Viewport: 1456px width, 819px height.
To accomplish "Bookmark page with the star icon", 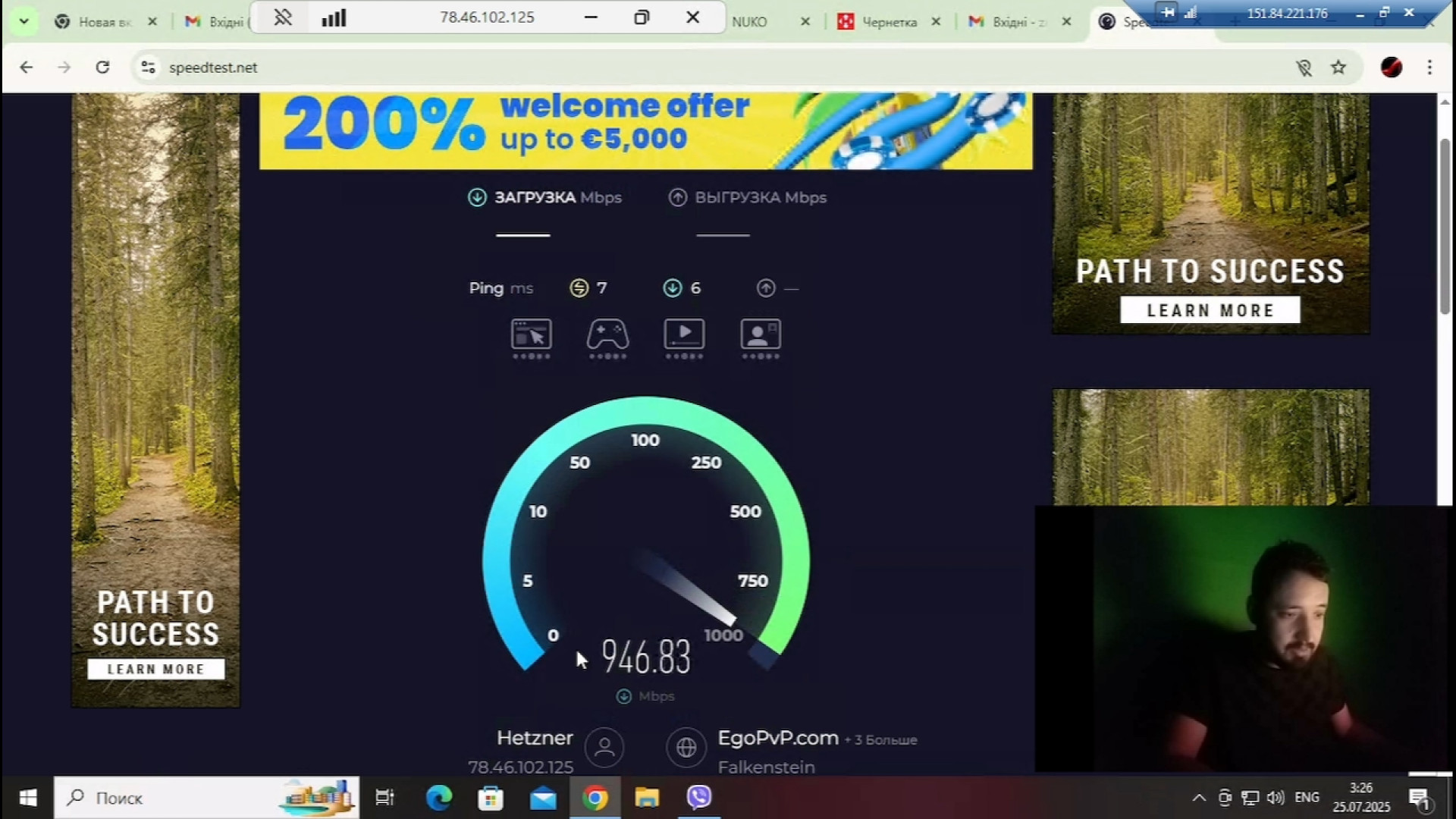I will pyautogui.click(x=1338, y=67).
